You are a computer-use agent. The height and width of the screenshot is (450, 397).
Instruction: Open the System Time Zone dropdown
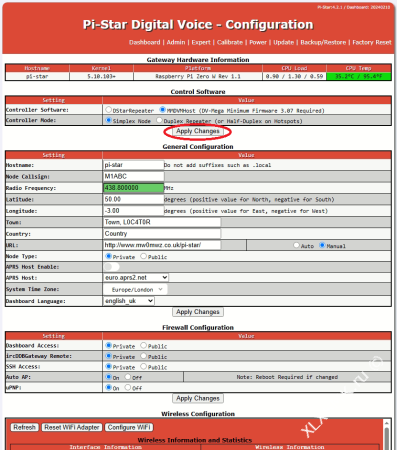(x=135, y=289)
